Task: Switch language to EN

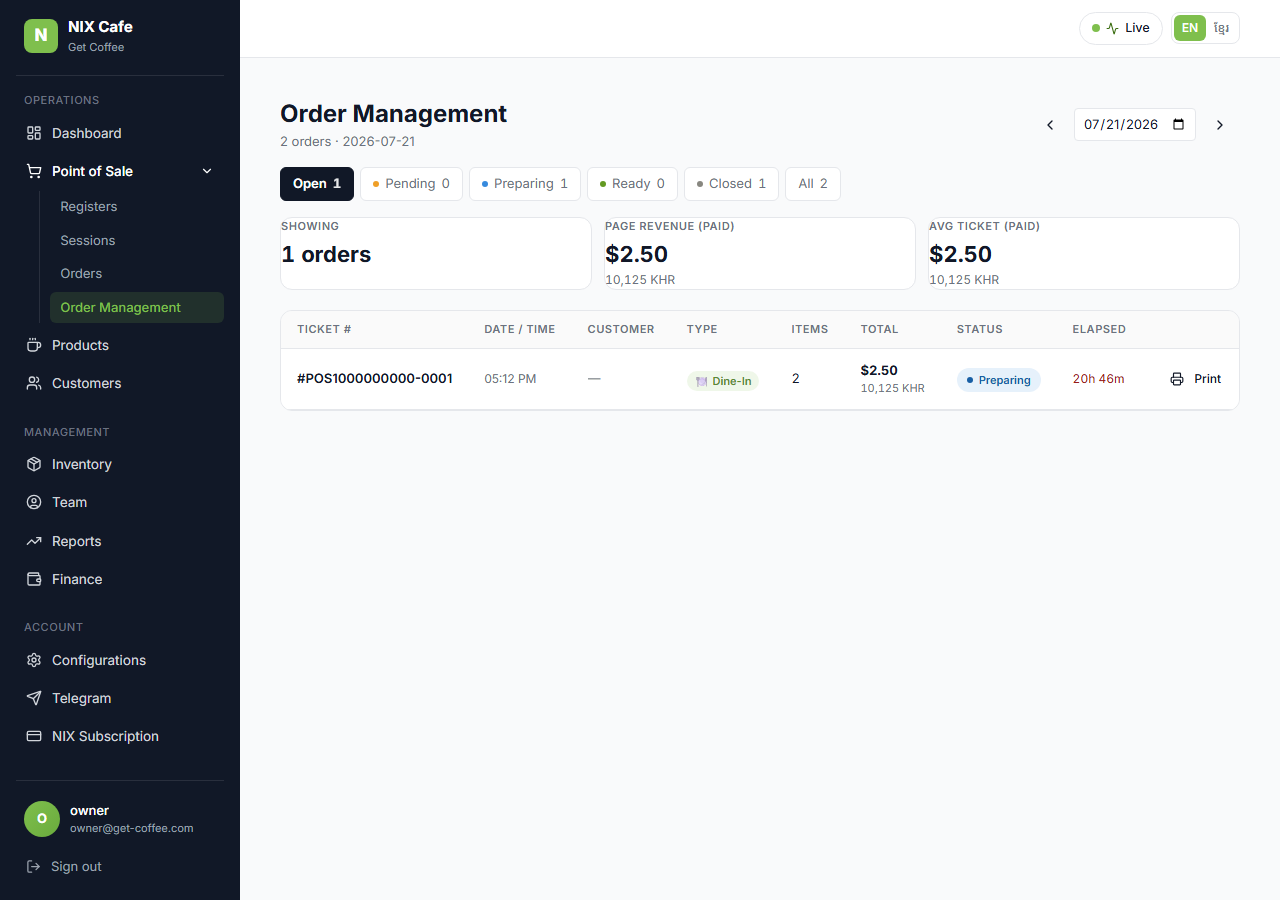Action: (1190, 28)
